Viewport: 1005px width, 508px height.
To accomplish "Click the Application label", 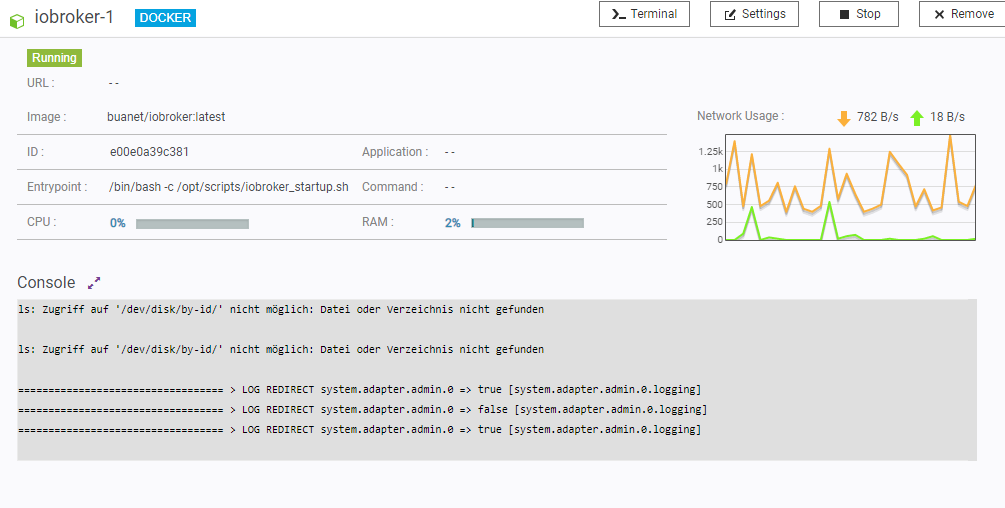I will [395, 152].
